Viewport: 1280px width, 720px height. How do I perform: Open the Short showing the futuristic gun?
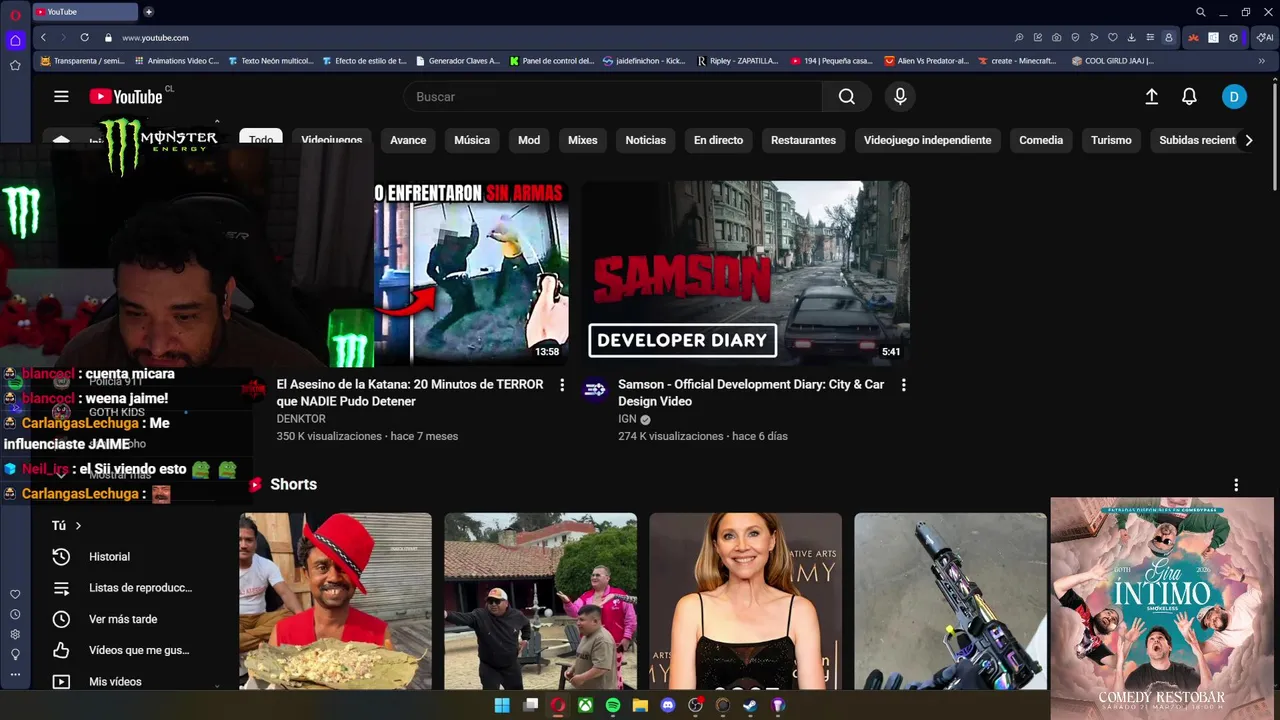[951, 601]
